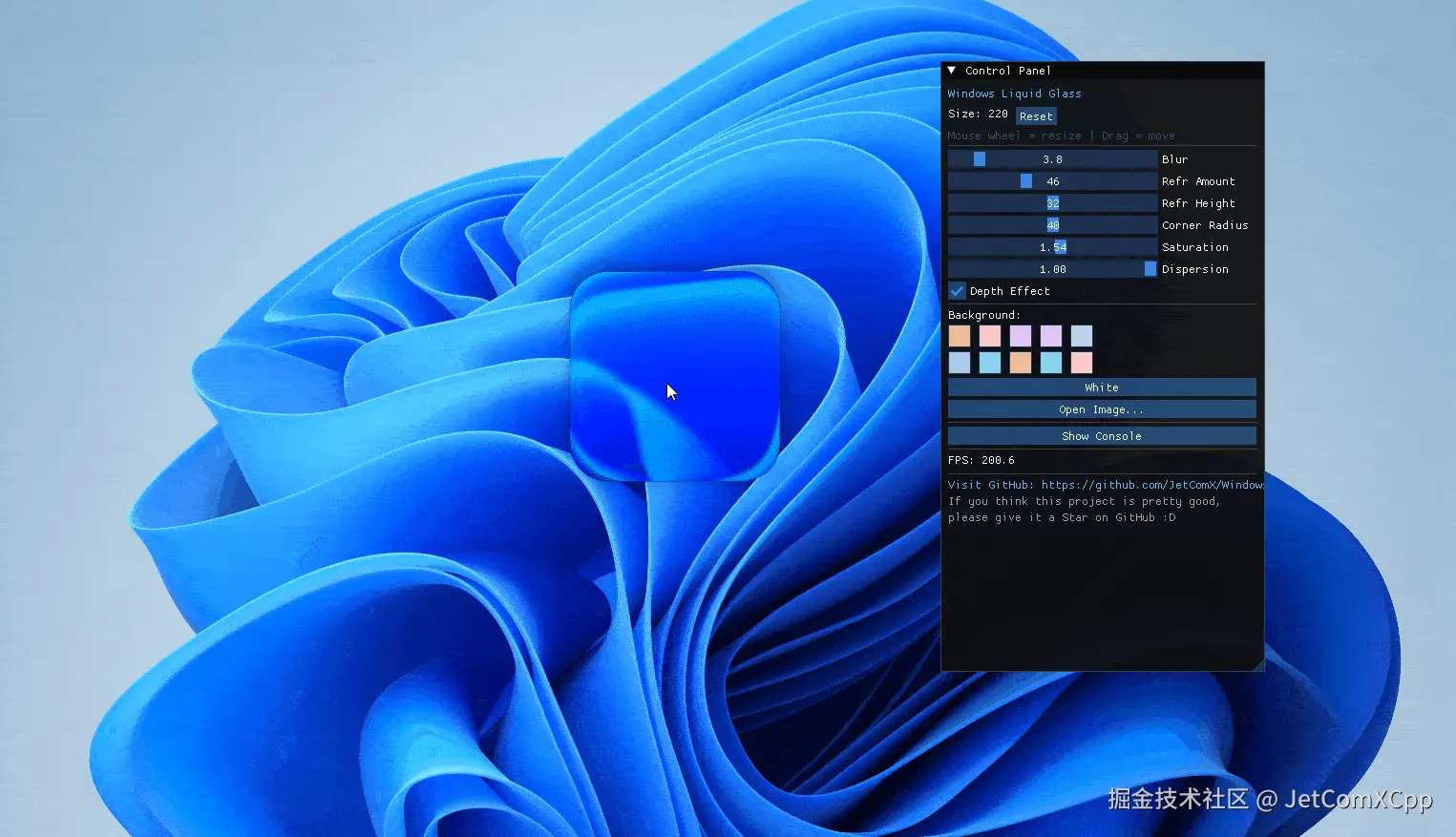
Task: Click the 'Windows Liquid Glass' heading text
Action: [x=1014, y=94]
